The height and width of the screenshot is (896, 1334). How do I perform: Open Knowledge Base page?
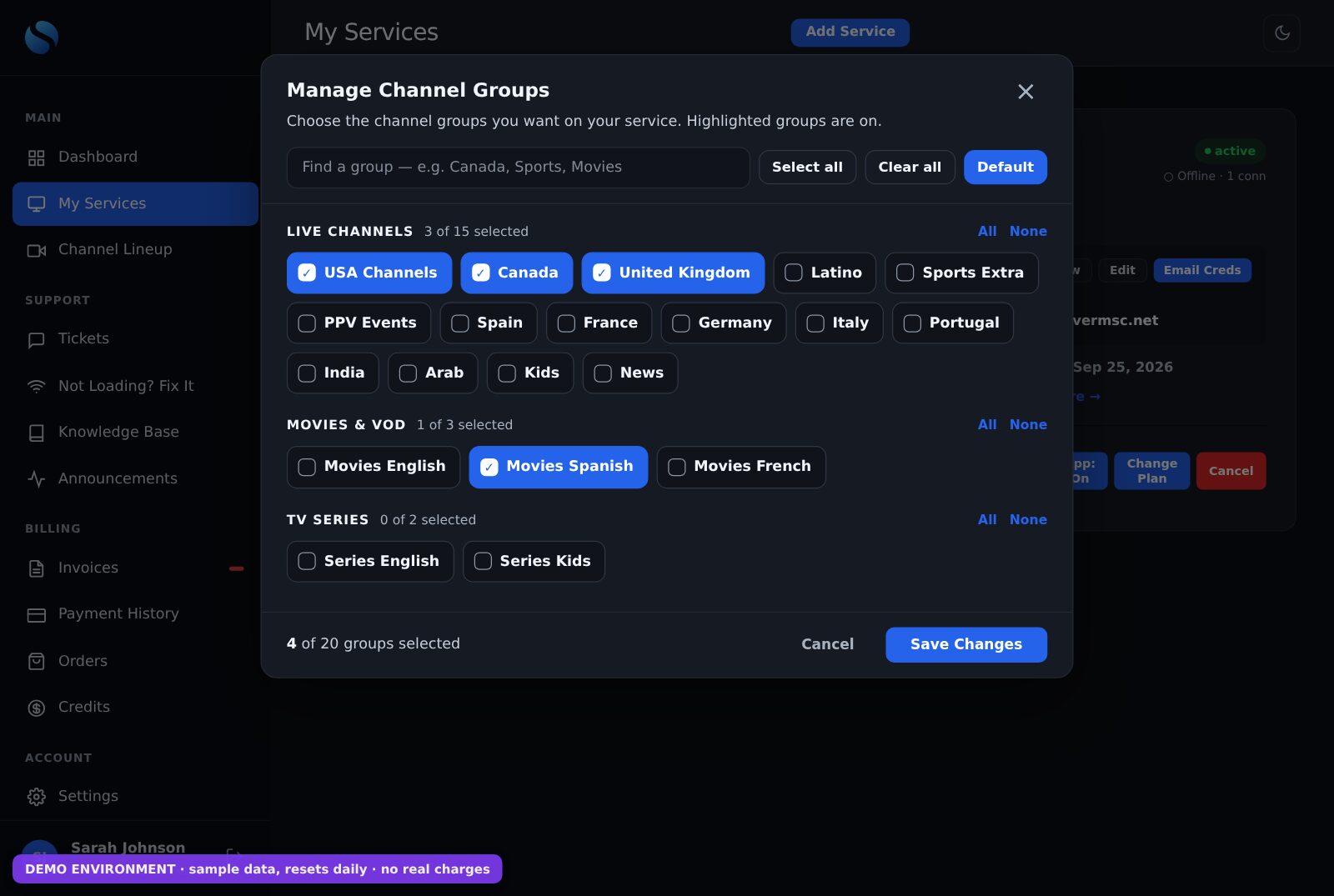click(135, 433)
